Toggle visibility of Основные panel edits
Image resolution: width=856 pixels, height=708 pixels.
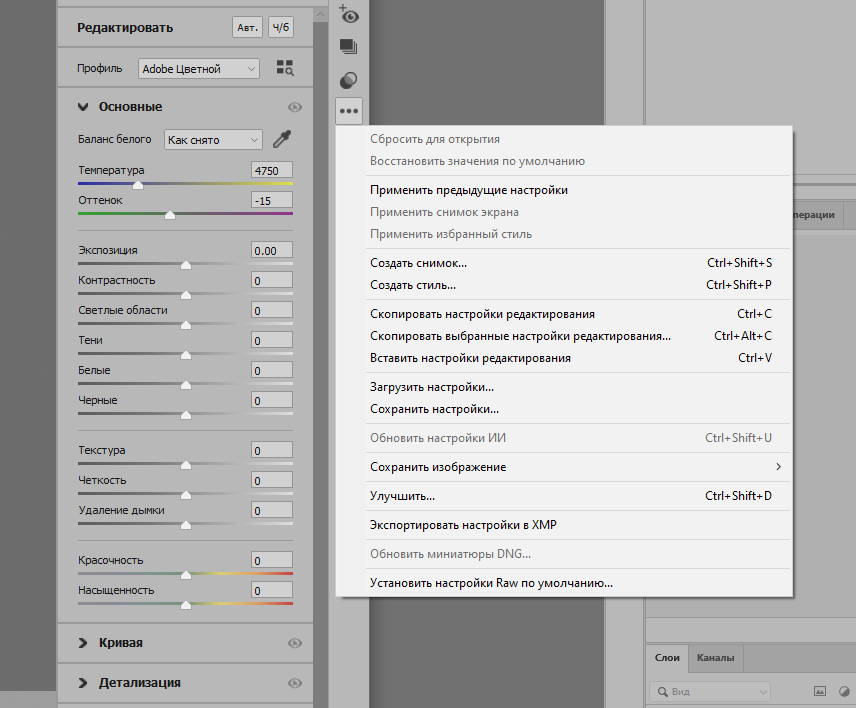tap(294, 107)
